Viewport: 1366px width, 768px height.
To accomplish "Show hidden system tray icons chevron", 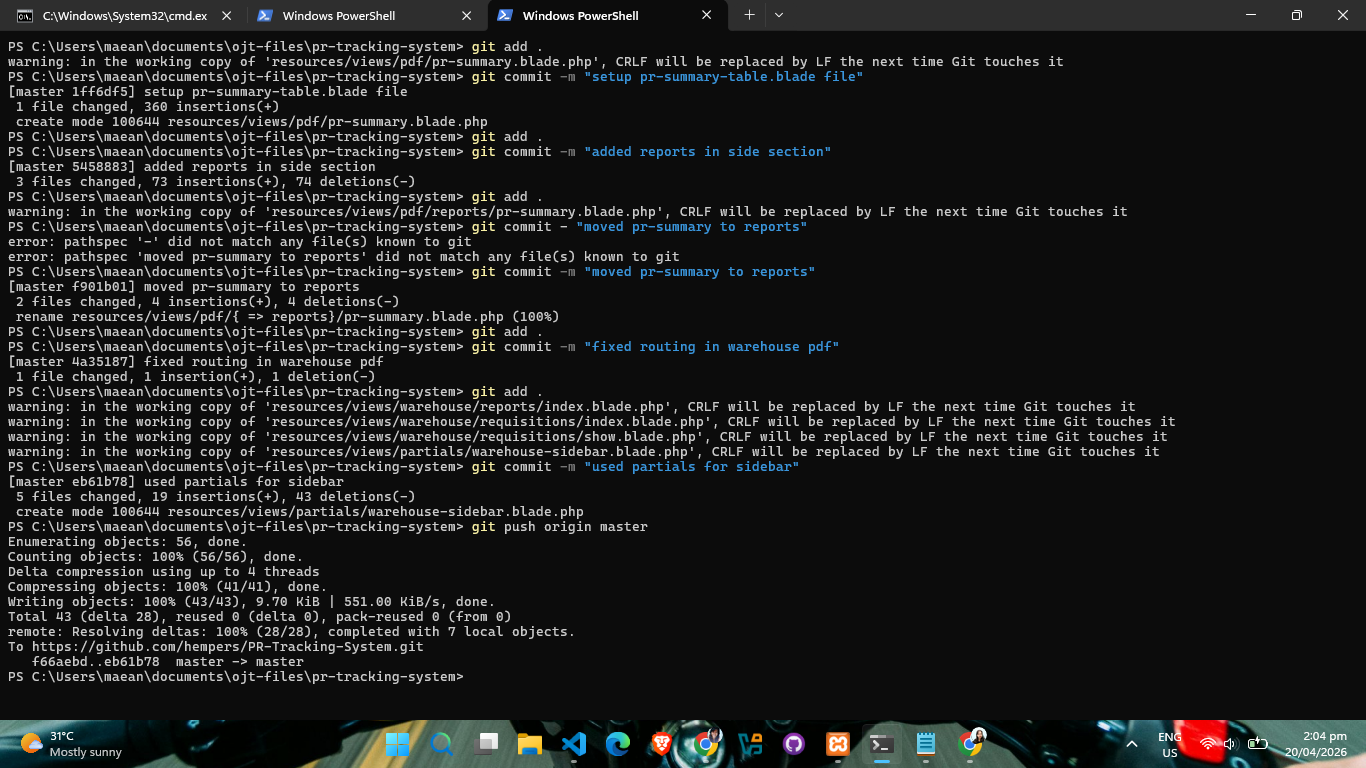I will coord(1132,744).
